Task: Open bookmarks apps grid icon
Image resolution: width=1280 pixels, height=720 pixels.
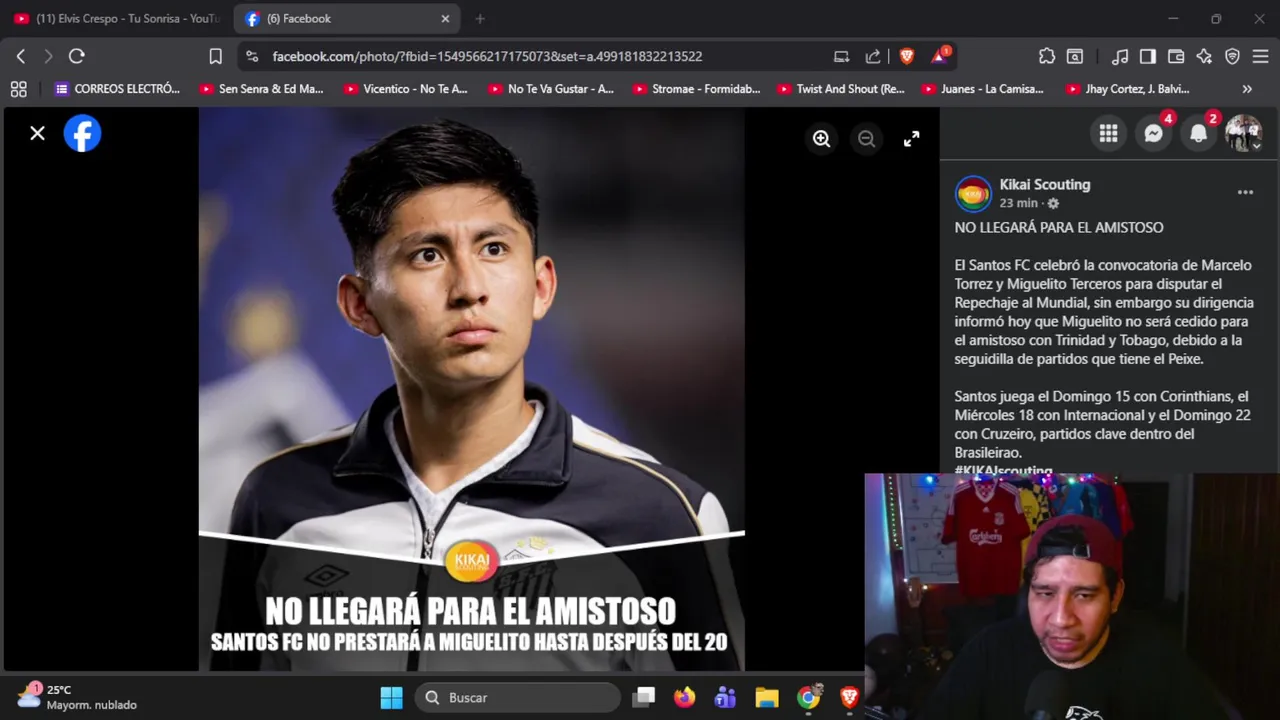Action: tap(18, 89)
